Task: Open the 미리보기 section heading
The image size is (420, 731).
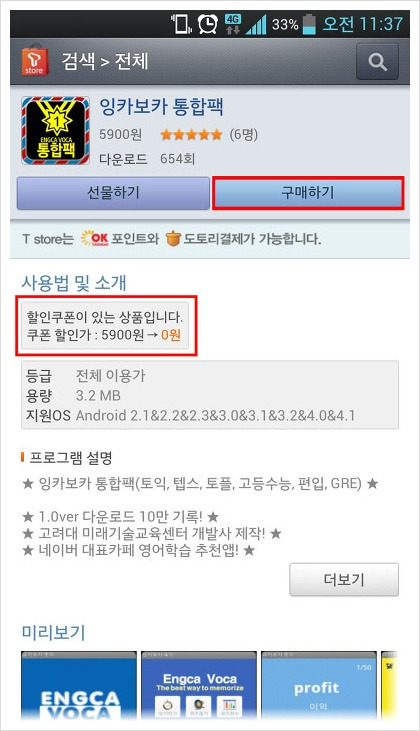Action: click(x=54, y=633)
